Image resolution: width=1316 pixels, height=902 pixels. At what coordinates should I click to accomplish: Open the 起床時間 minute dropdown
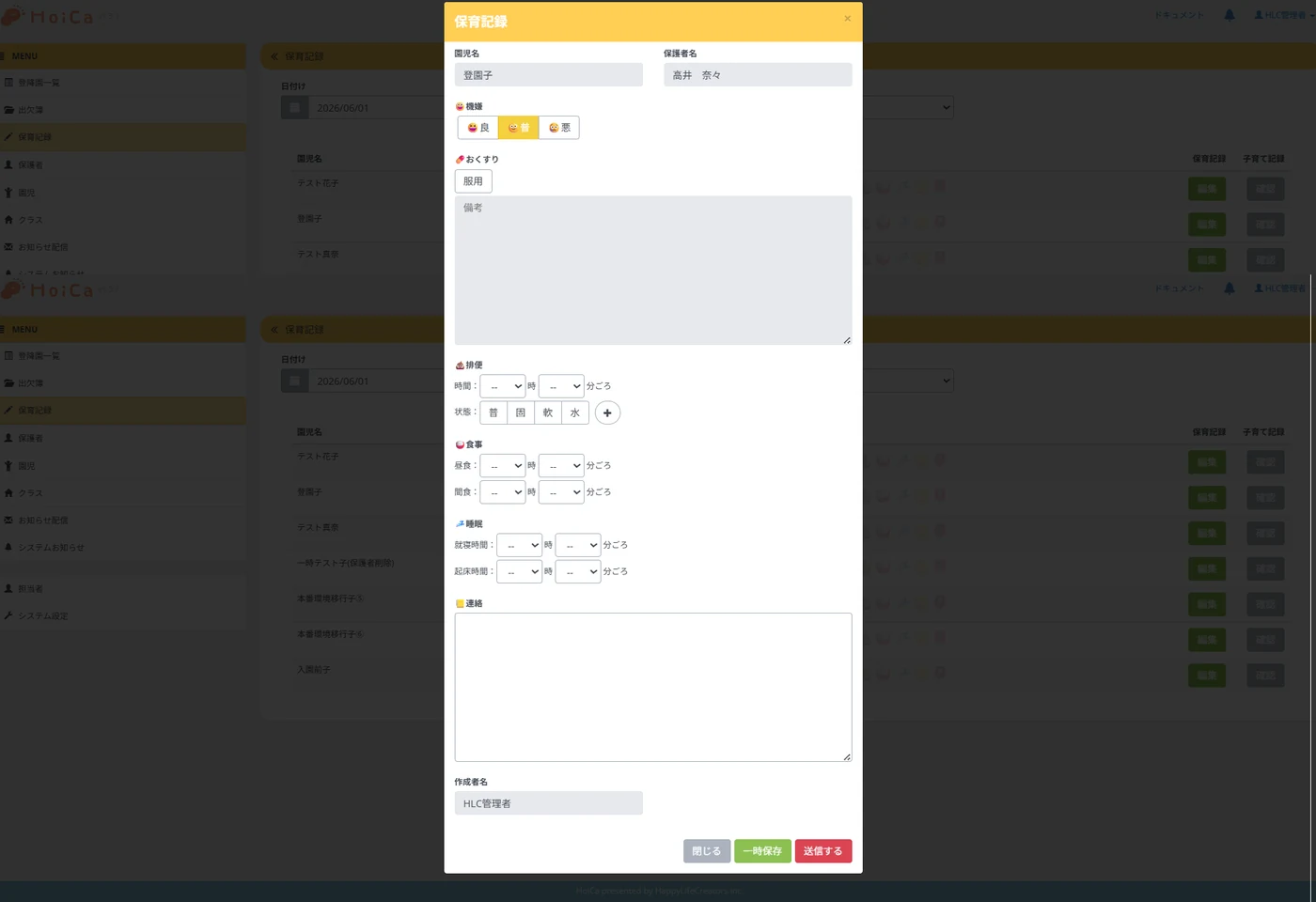pos(577,571)
